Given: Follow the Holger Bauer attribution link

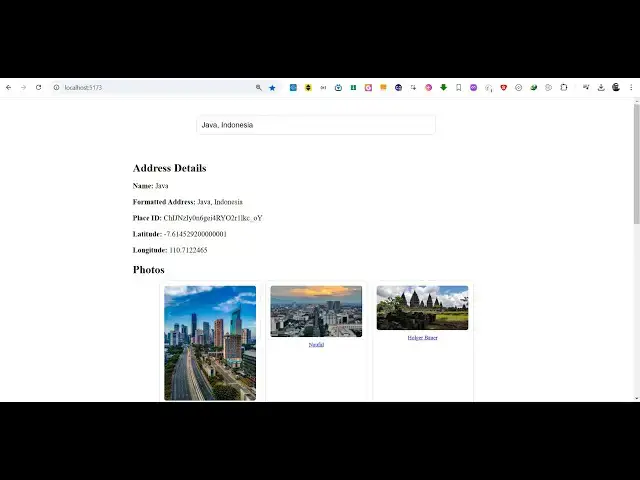Looking at the screenshot, I should pos(422,338).
